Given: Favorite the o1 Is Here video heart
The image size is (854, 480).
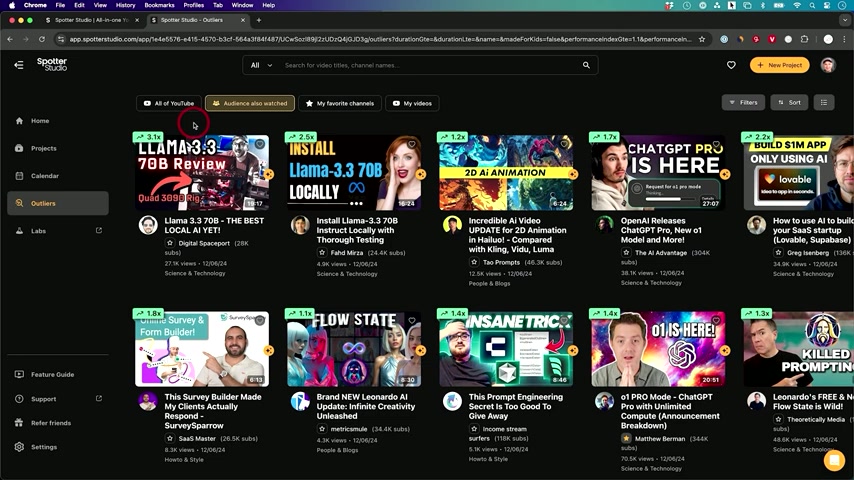Looking at the screenshot, I should pos(716,321).
